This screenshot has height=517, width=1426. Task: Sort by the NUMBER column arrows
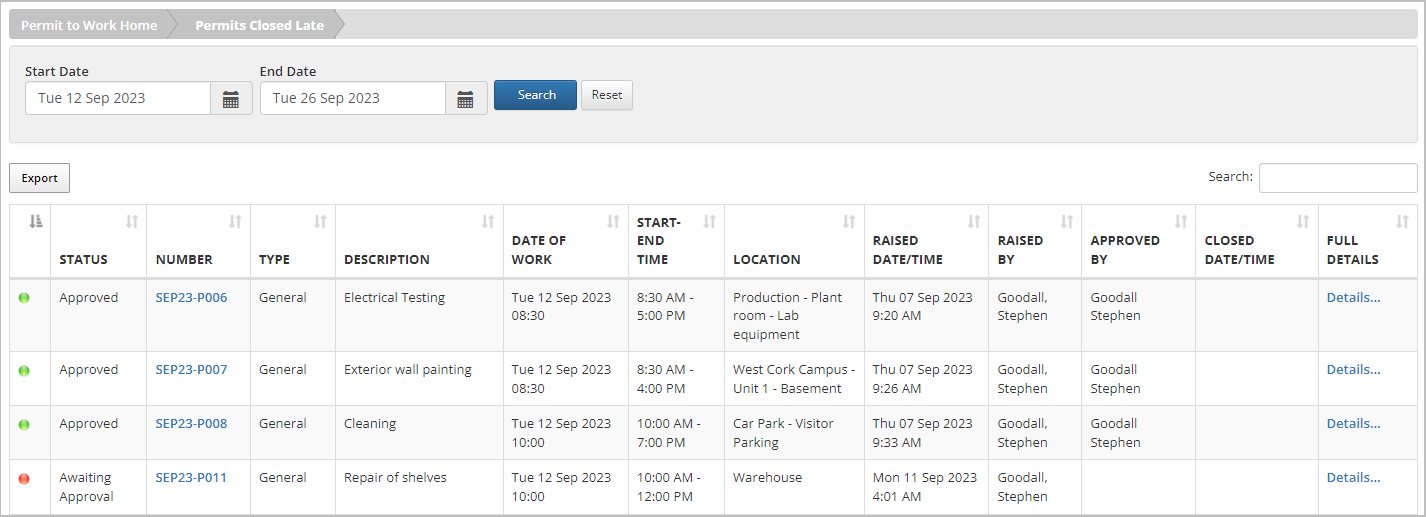point(235,221)
